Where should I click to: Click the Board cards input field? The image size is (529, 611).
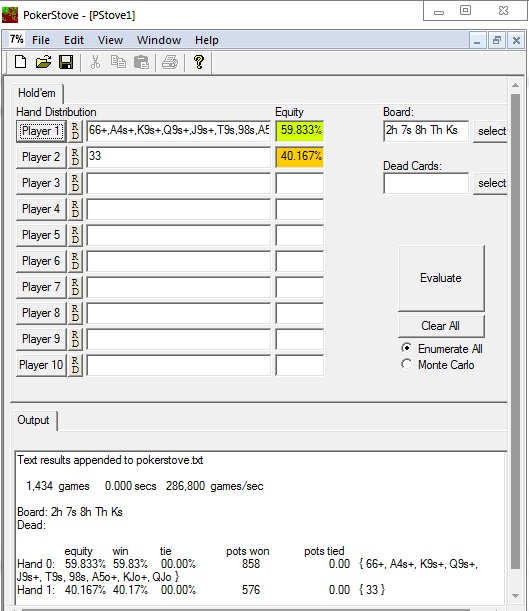pos(426,131)
